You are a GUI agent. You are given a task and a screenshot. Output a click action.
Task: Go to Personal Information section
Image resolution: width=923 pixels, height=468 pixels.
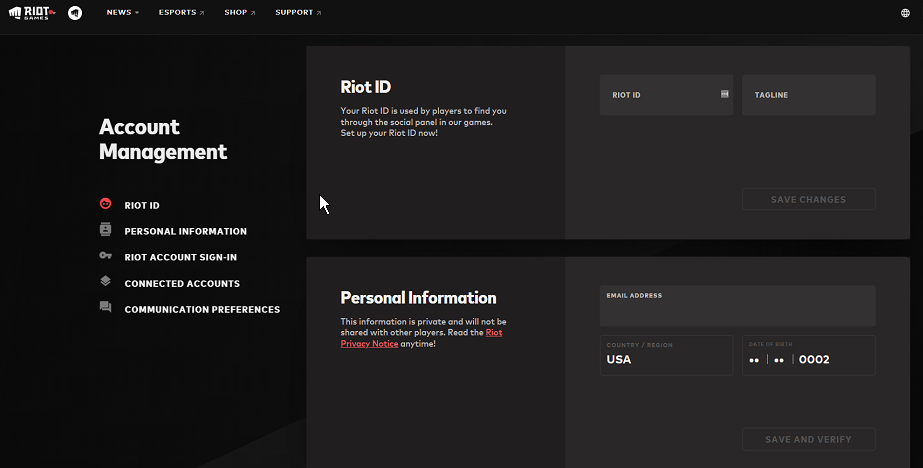pos(185,231)
